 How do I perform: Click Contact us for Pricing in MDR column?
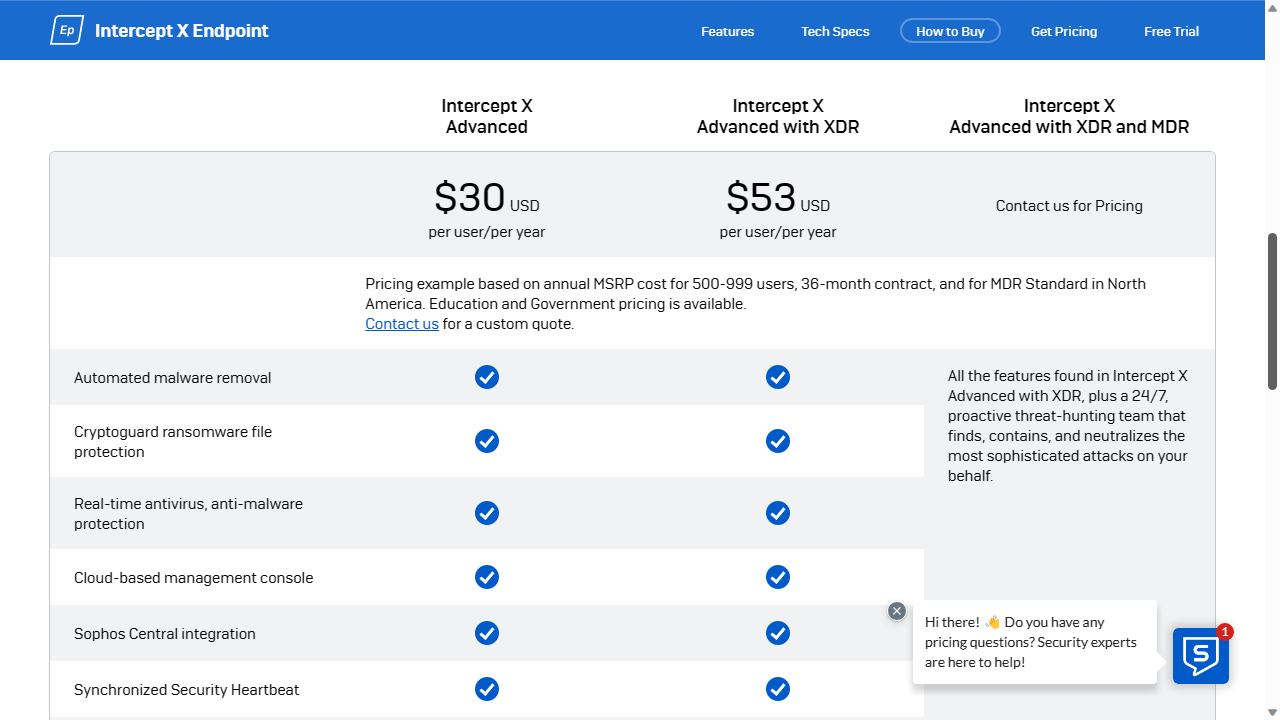[1069, 206]
